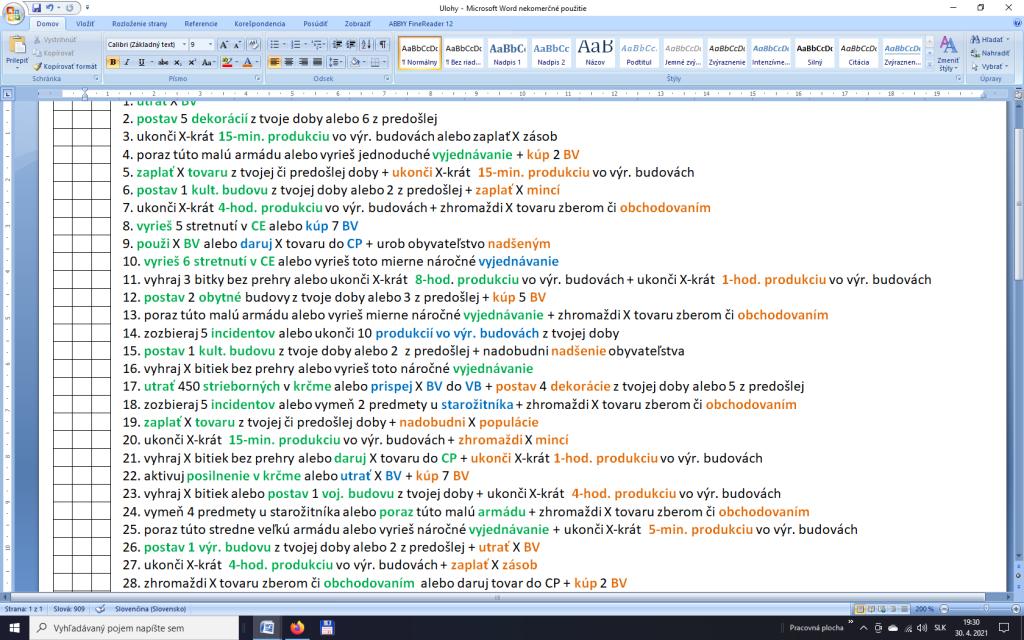
Task: Switch to web layout view in status bar
Action: [880, 609]
